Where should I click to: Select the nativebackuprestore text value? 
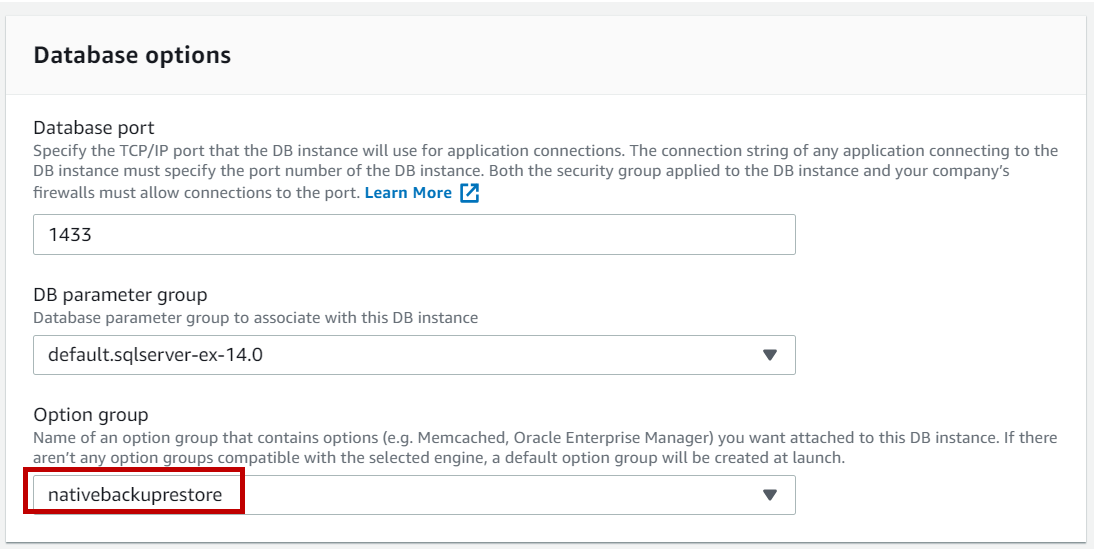[135, 495]
